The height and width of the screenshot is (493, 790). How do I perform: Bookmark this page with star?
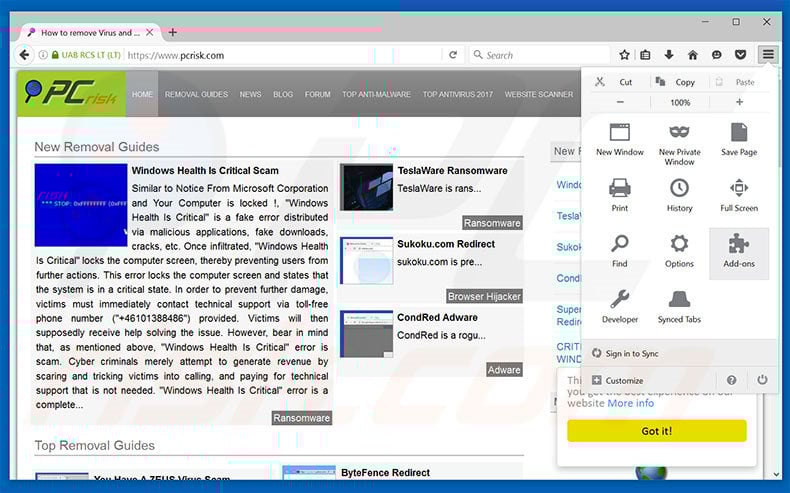tap(624, 55)
